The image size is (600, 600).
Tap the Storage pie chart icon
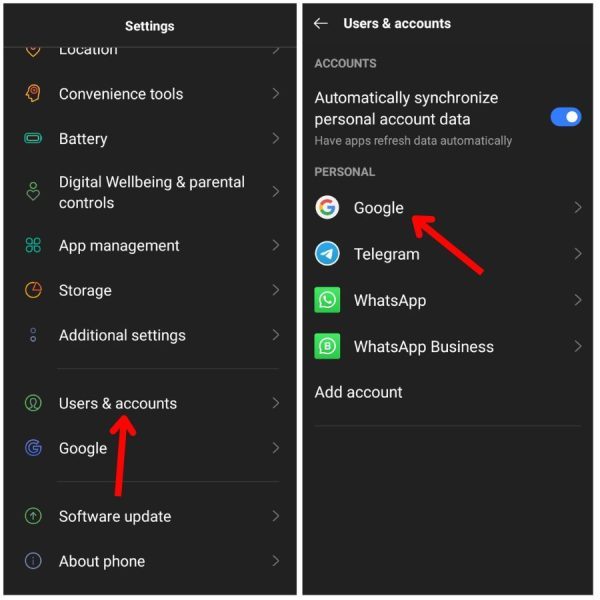click(x=33, y=290)
